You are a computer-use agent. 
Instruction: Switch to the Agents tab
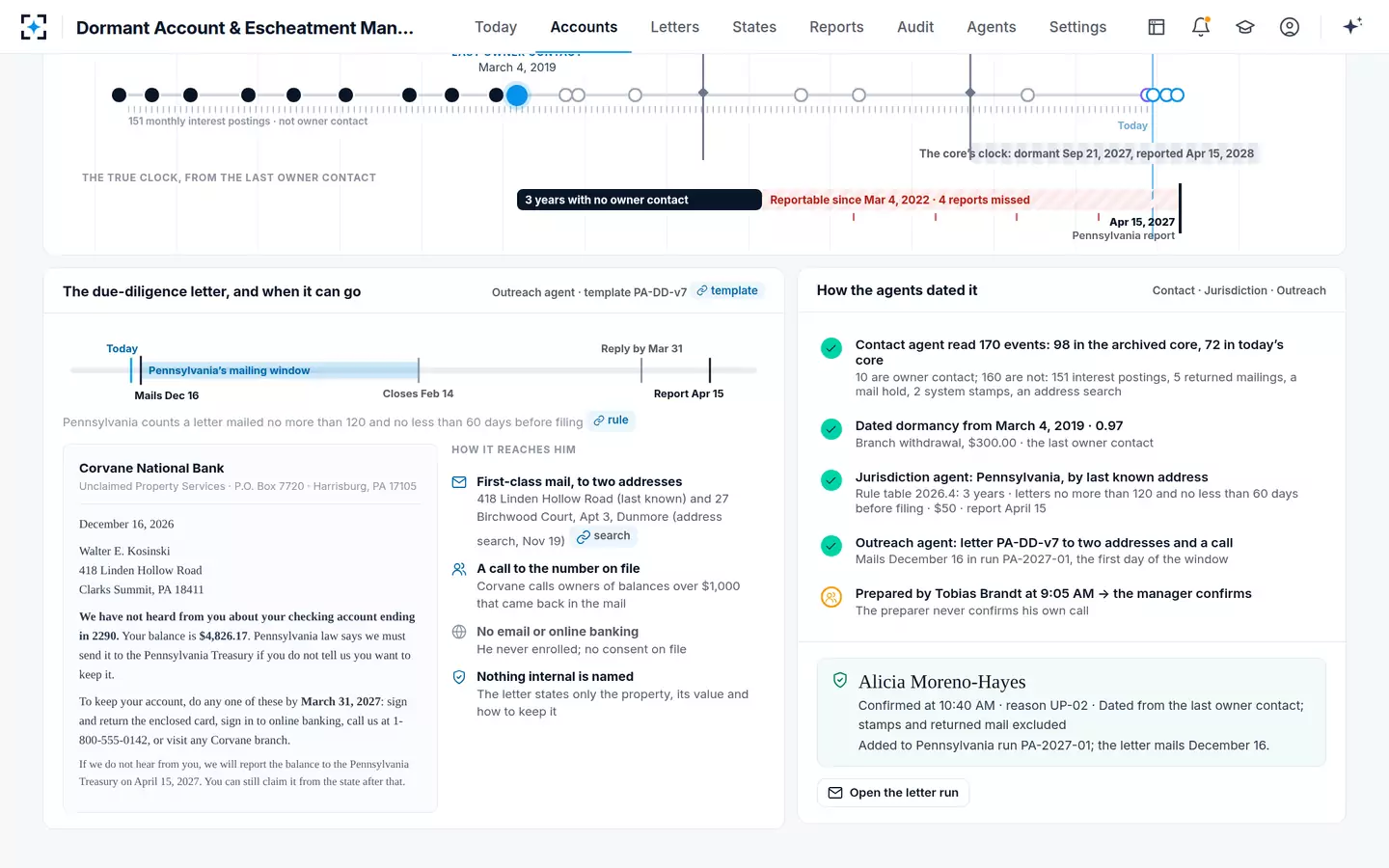click(992, 27)
